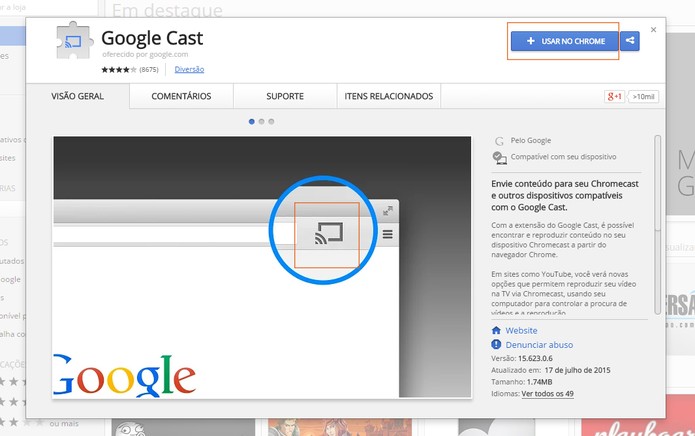Select the third screenshot carousel dot
Screen dimensions: 695x436
(271, 121)
